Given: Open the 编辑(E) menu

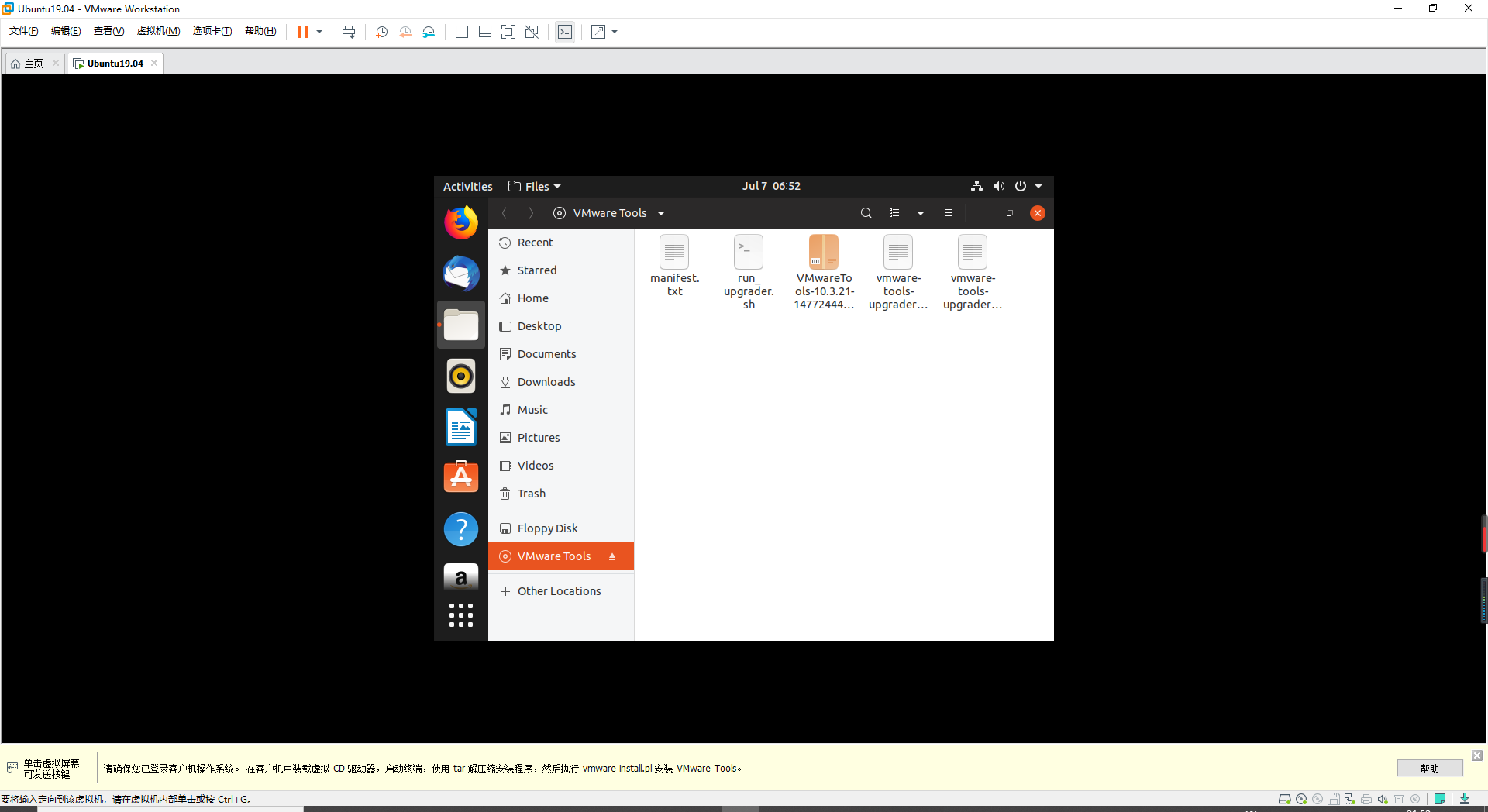Looking at the screenshot, I should 66,31.
